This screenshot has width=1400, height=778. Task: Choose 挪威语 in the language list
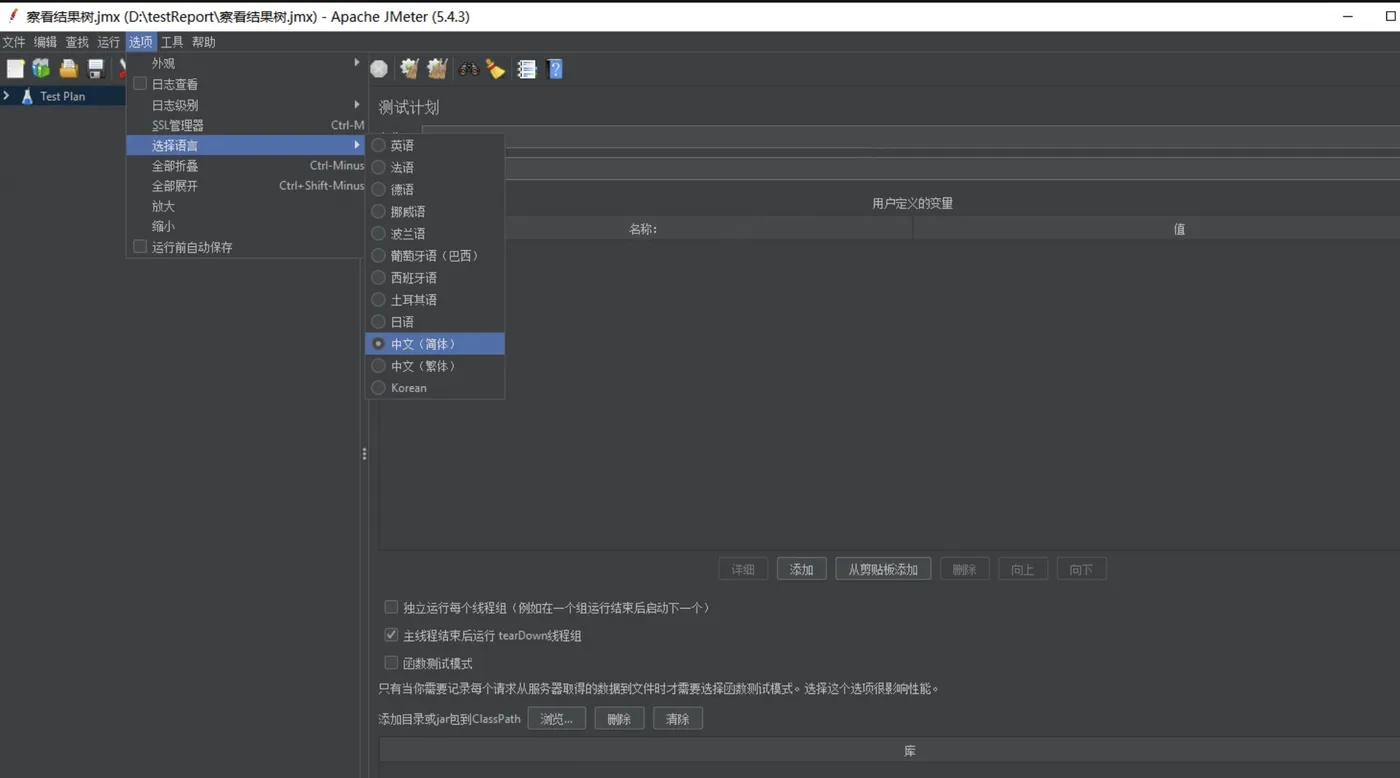pos(435,211)
